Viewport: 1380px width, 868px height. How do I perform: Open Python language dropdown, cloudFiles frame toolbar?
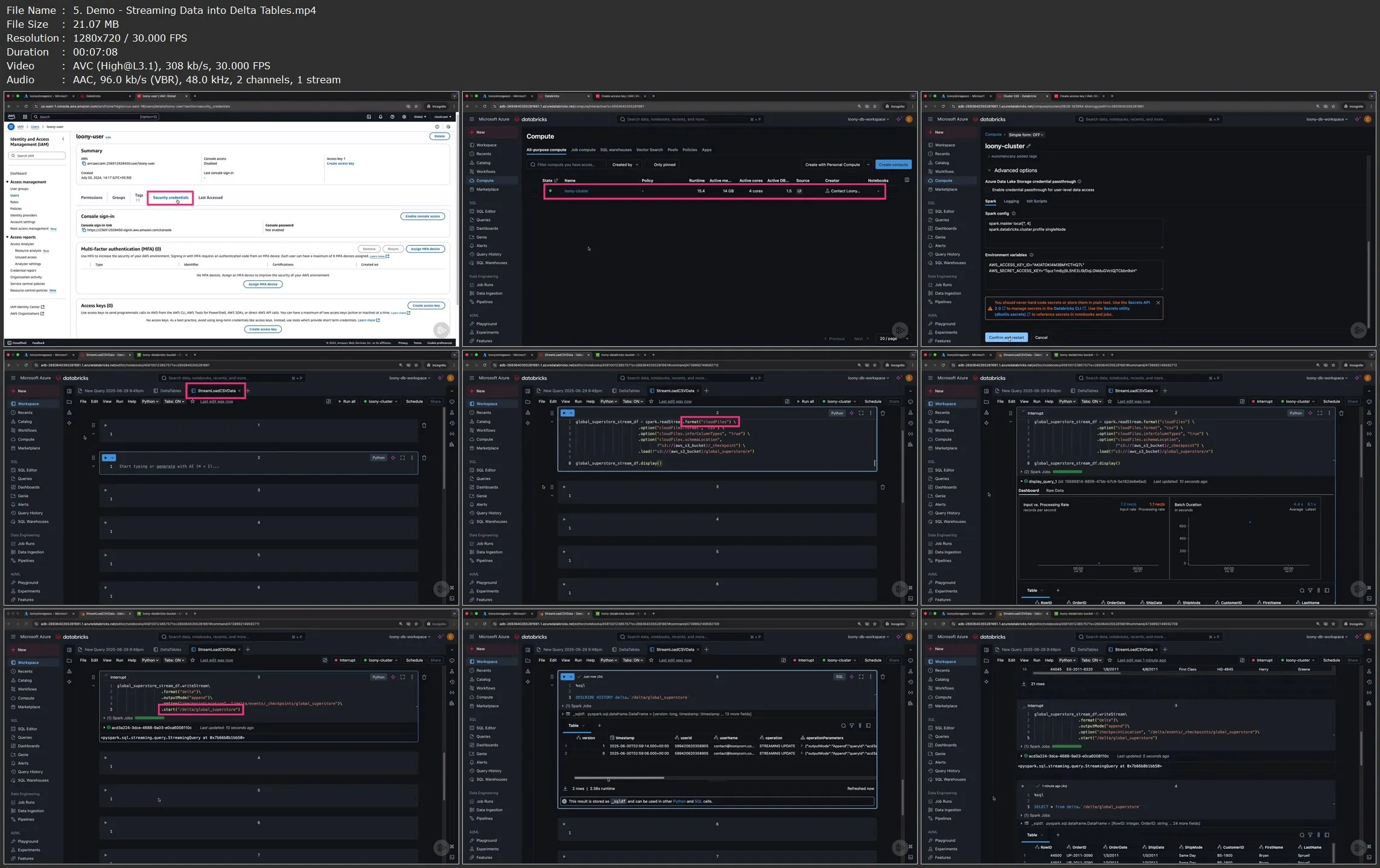pyautogui.click(x=609, y=401)
